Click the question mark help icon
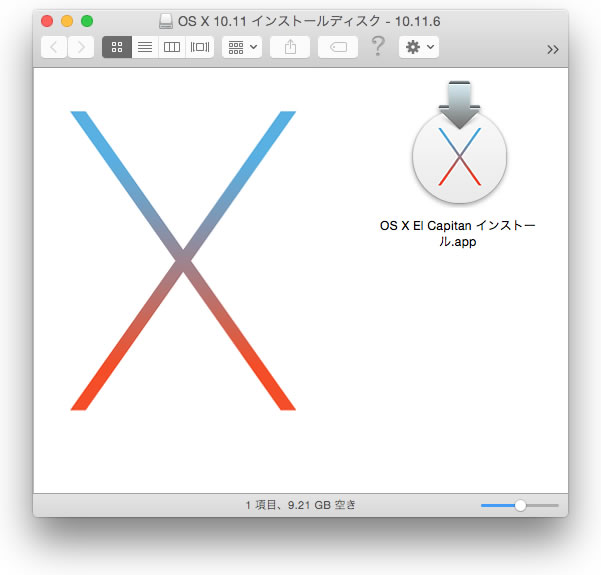The width and height of the screenshot is (601, 575). pyautogui.click(x=378, y=46)
